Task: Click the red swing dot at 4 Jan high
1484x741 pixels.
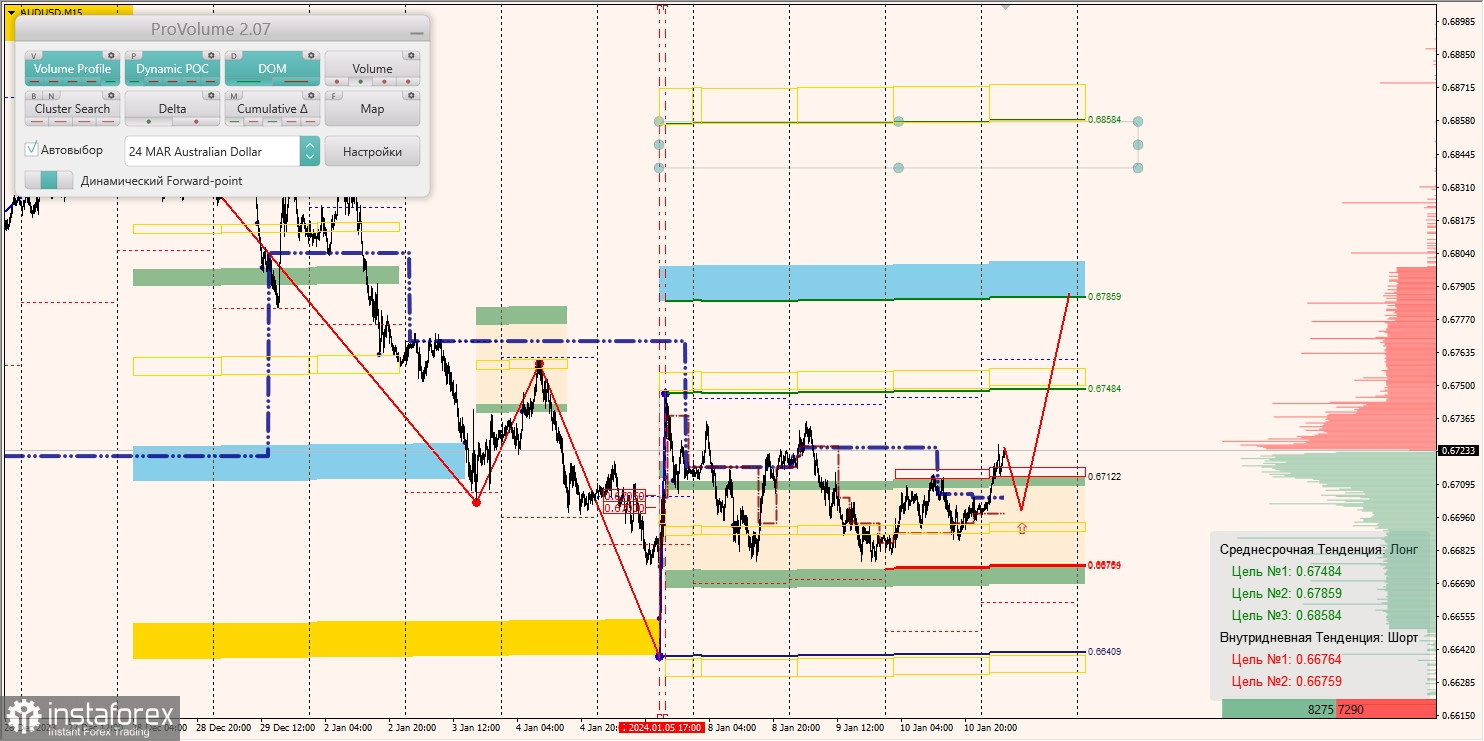Action: pyautogui.click(x=539, y=363)
